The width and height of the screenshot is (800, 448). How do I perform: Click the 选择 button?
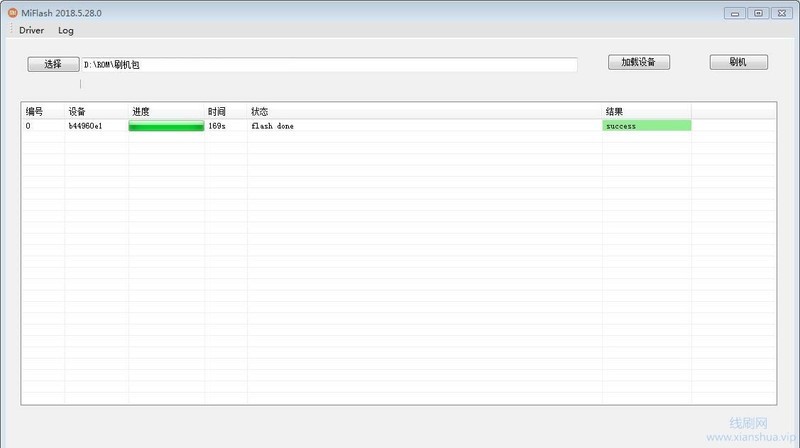(53, 64)
